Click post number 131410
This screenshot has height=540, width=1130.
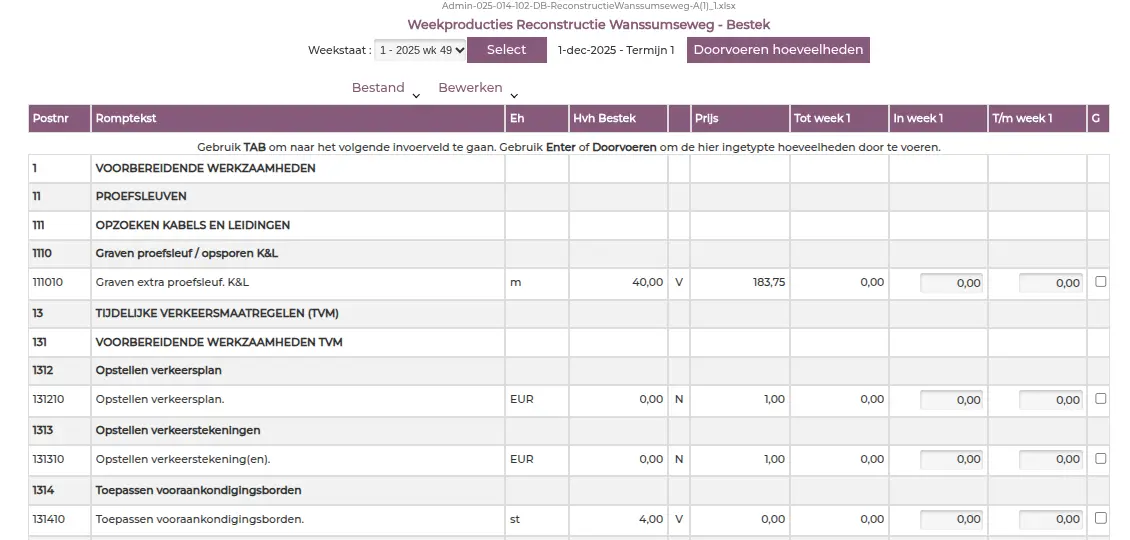point(48,519)
